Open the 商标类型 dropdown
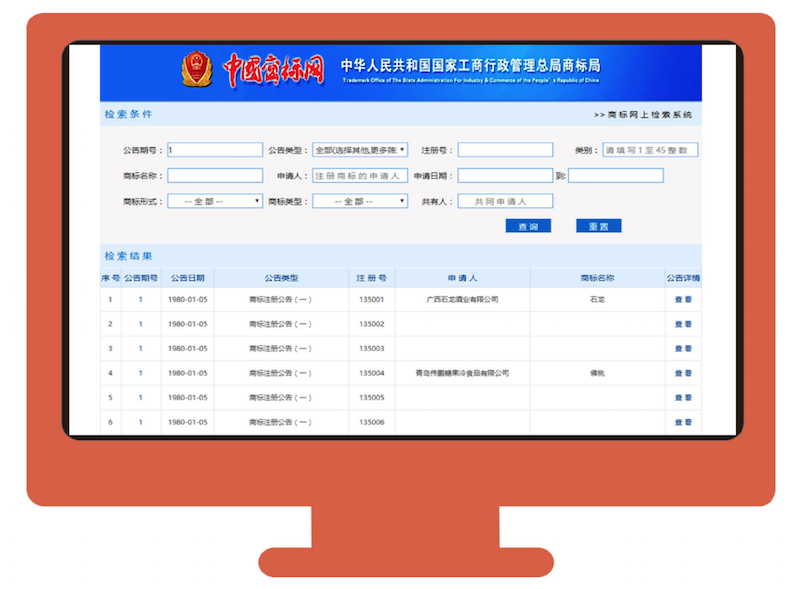Viewport: 800px width, 589px height. [x=360, y=201]
